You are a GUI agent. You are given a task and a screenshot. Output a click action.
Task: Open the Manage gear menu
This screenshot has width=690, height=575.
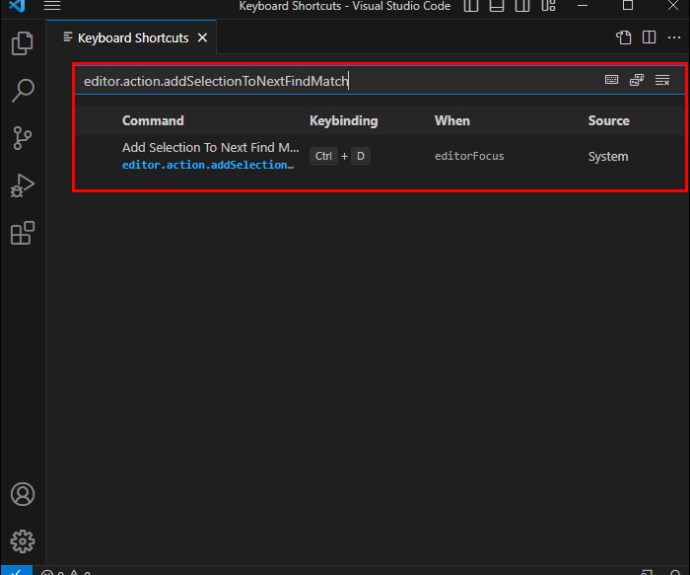coord(22,541)
